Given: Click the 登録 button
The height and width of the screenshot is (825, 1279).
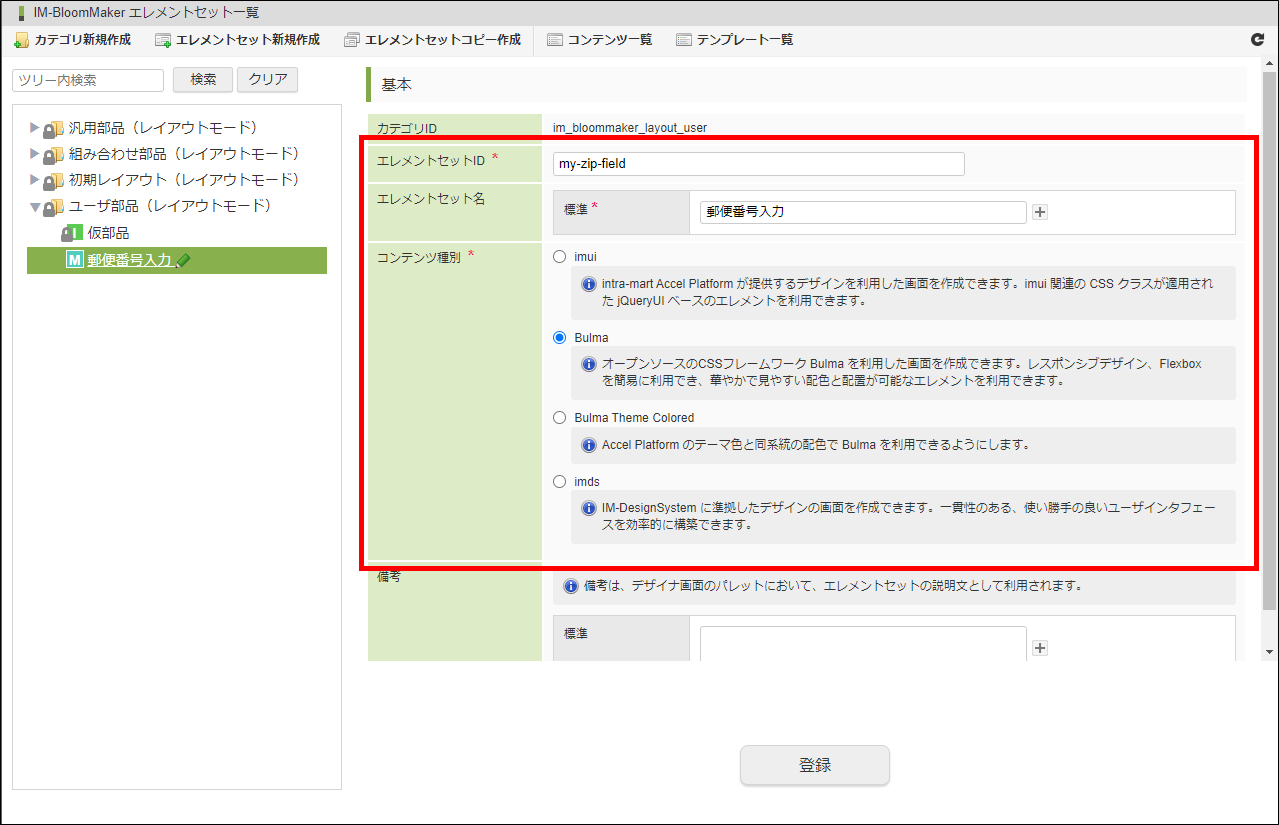Looking at the screenshot, I should 815,765.
